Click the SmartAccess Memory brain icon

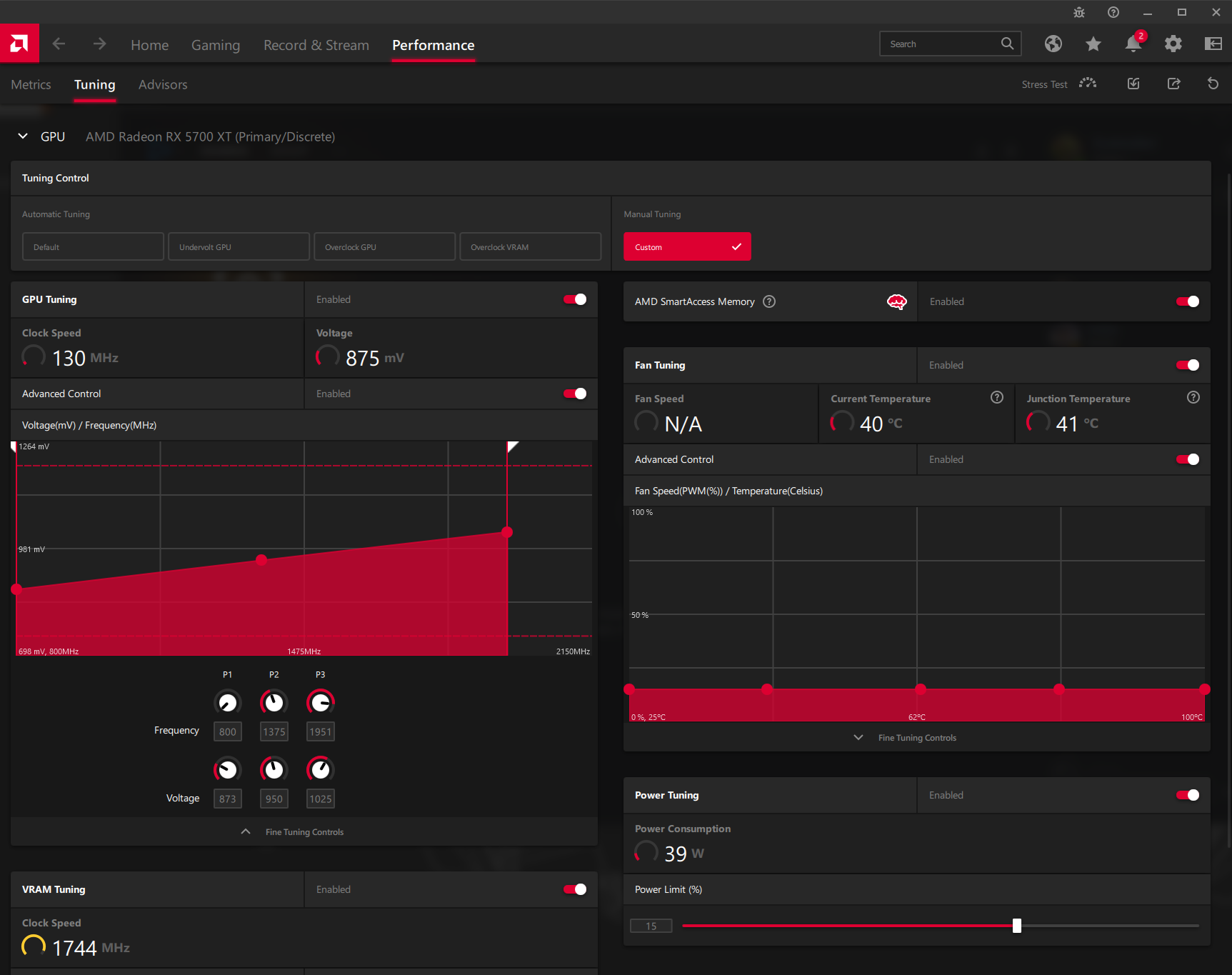(896, 302)
